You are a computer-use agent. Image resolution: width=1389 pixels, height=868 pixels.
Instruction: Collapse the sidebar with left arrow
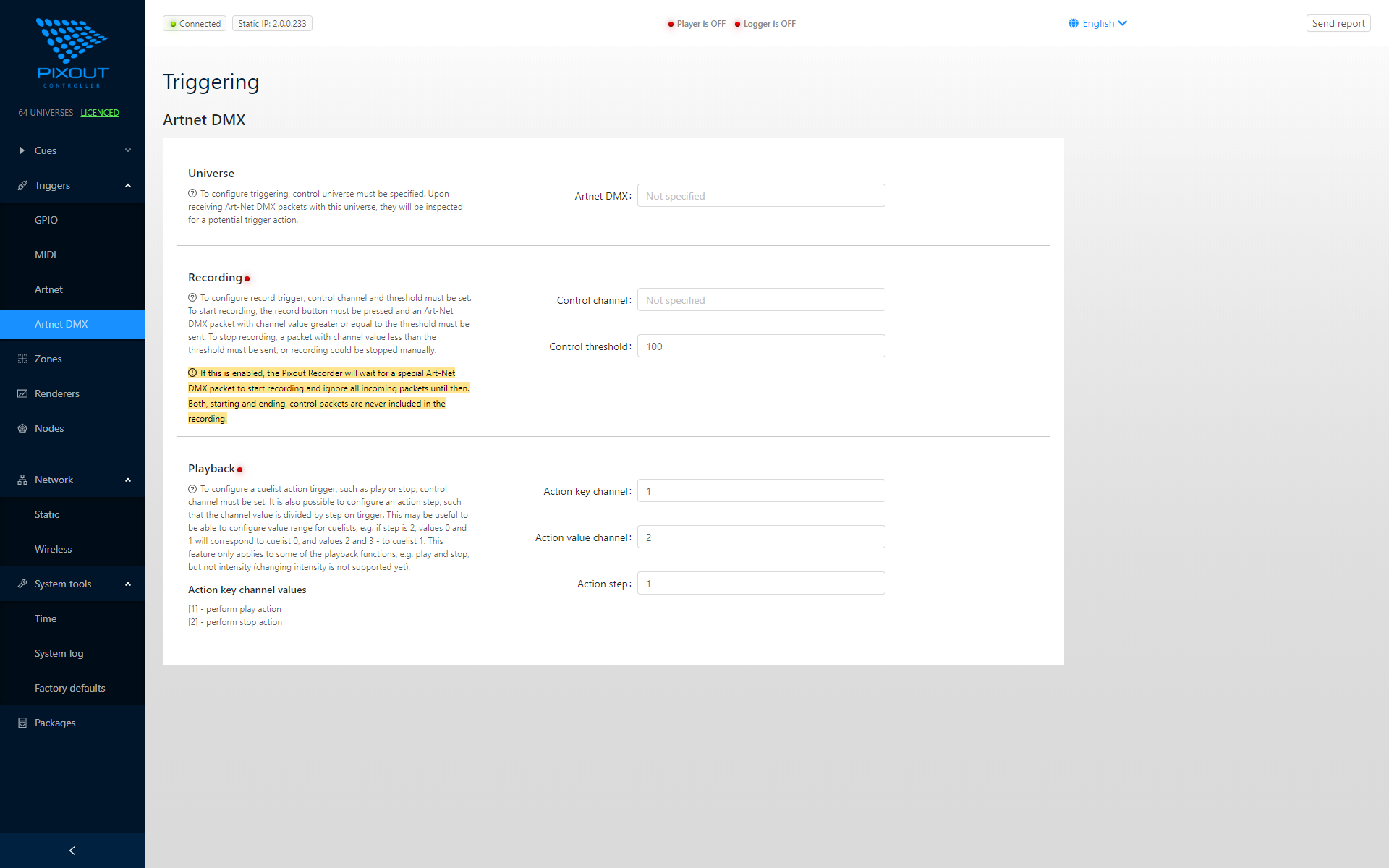coord(72,851)
